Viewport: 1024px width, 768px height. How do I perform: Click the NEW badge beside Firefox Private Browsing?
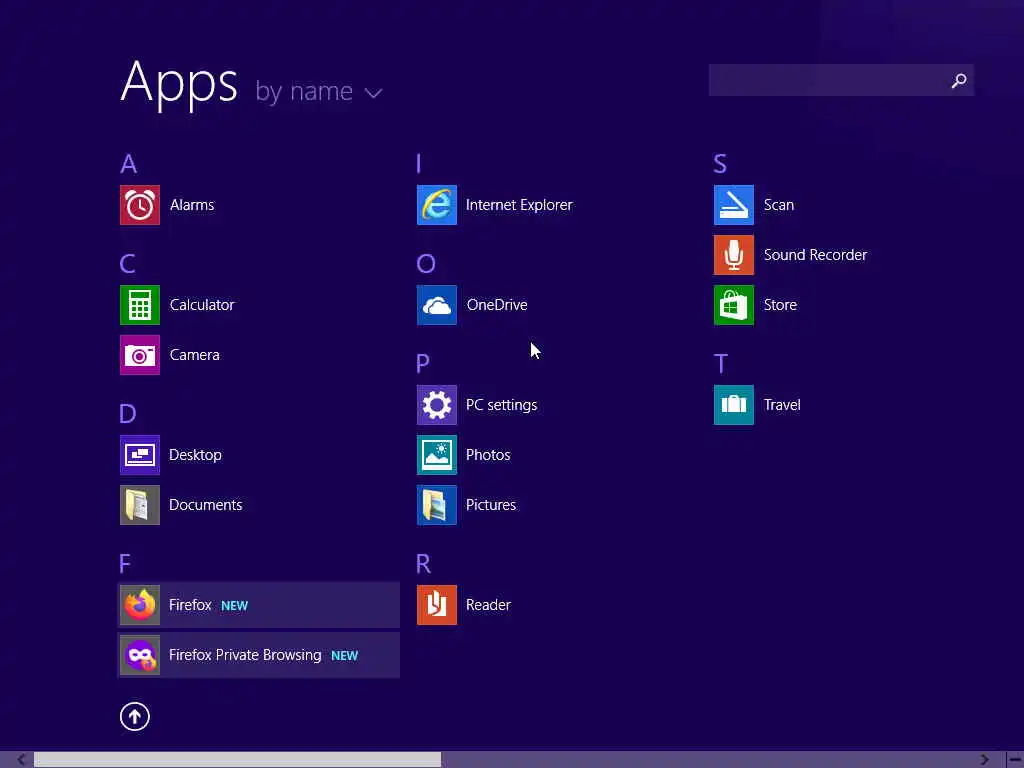(345, 656)
